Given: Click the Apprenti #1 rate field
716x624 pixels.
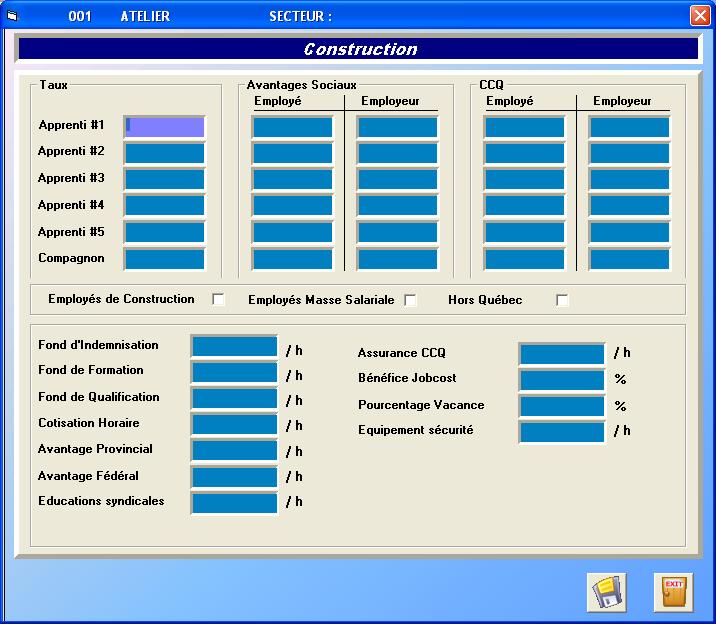Looking at the screenshot, I should pyautogui.click(x=164, y=127).
